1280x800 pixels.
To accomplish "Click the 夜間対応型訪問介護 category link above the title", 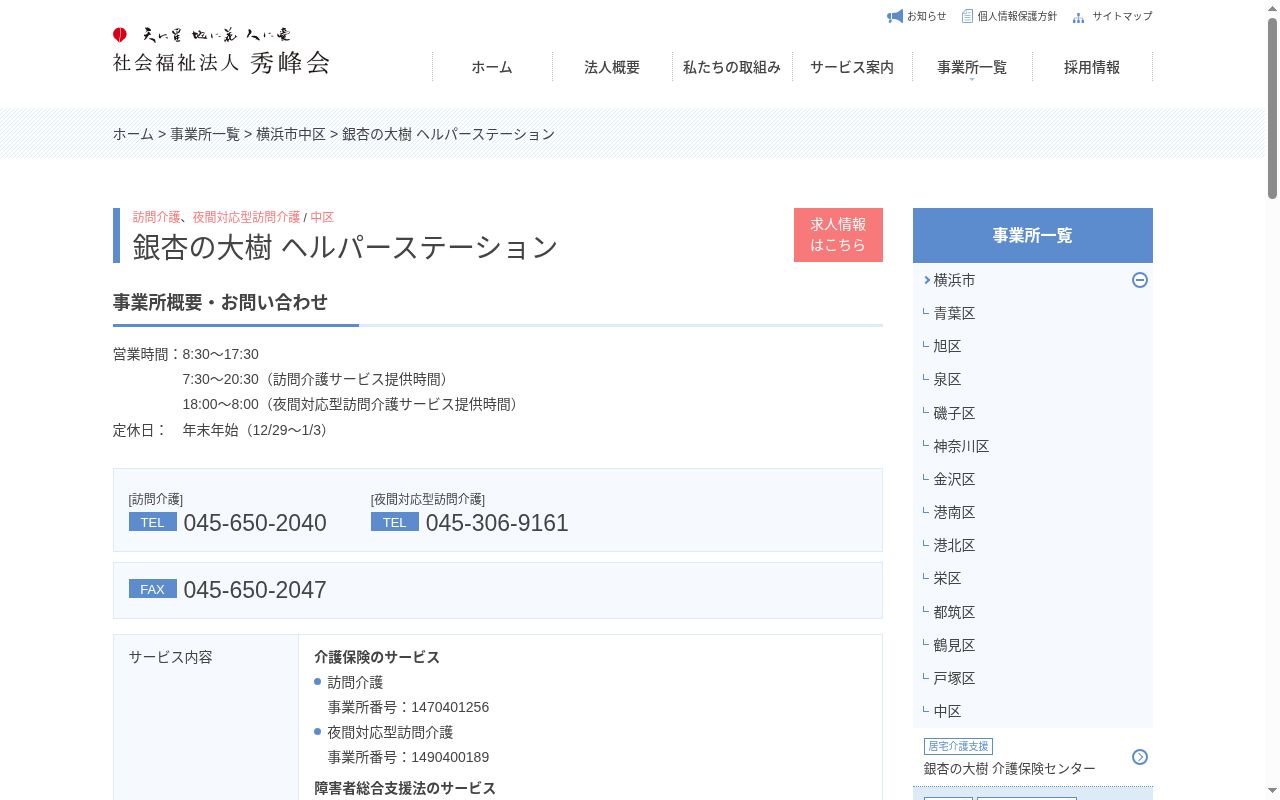I will click(x=246, y=217).
